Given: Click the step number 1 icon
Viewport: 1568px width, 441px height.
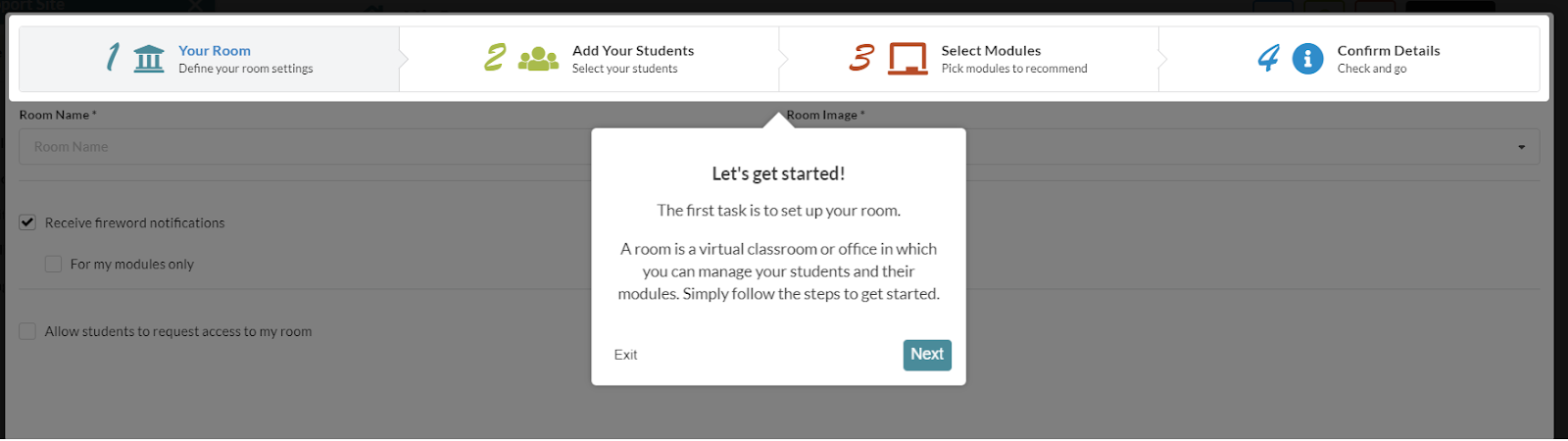Looking at the screenshot, I should point(114,58).
